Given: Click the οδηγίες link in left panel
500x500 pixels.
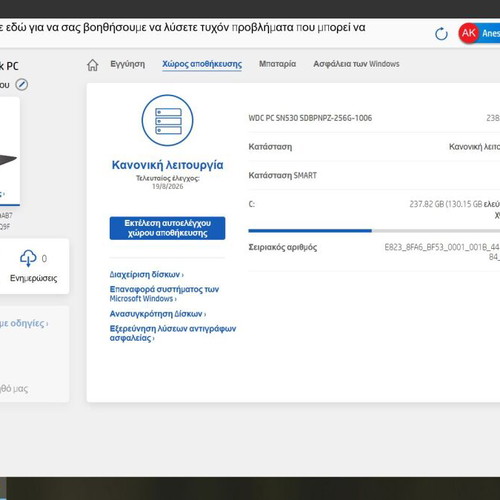Looking at the screenshot, I should click(x=24, y=323).
